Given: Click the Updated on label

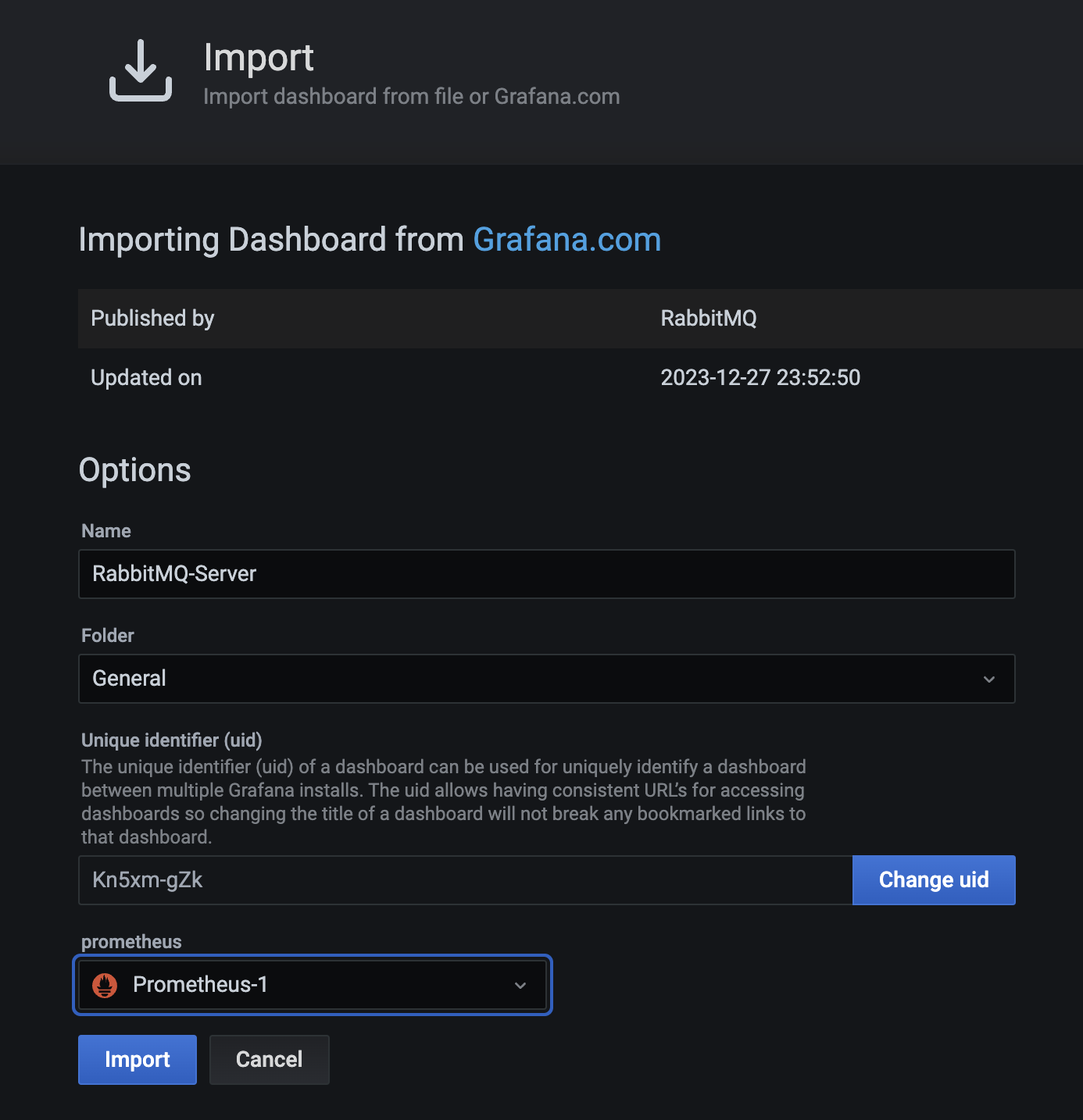Looking at the screenshot, I should pyautogui.click(x=146, y=378).
